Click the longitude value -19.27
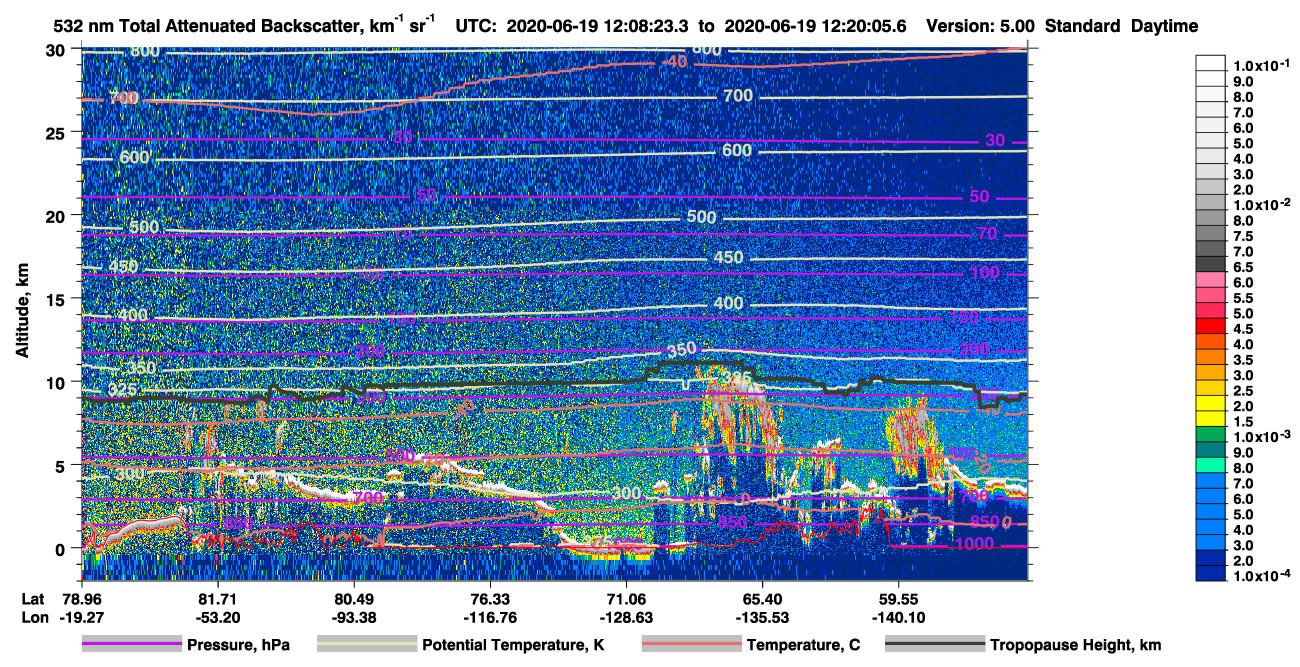The image size is (1300, 667). tap(81, 616)
